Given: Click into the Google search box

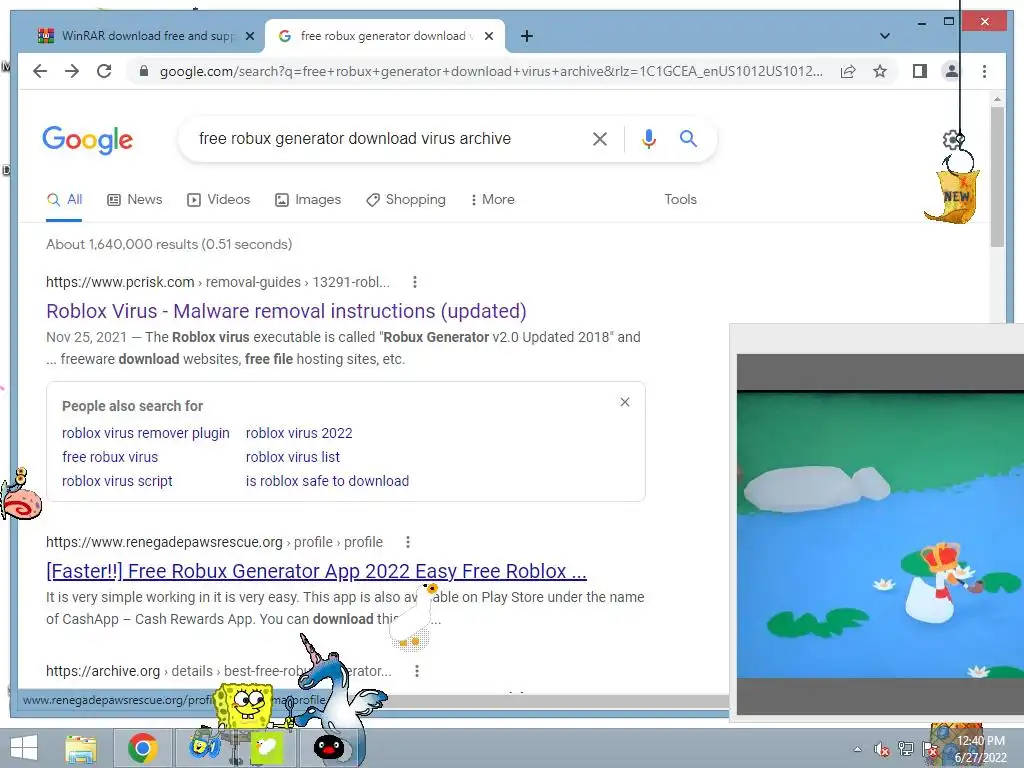Looking at the screenshot, I should (355, 138).
